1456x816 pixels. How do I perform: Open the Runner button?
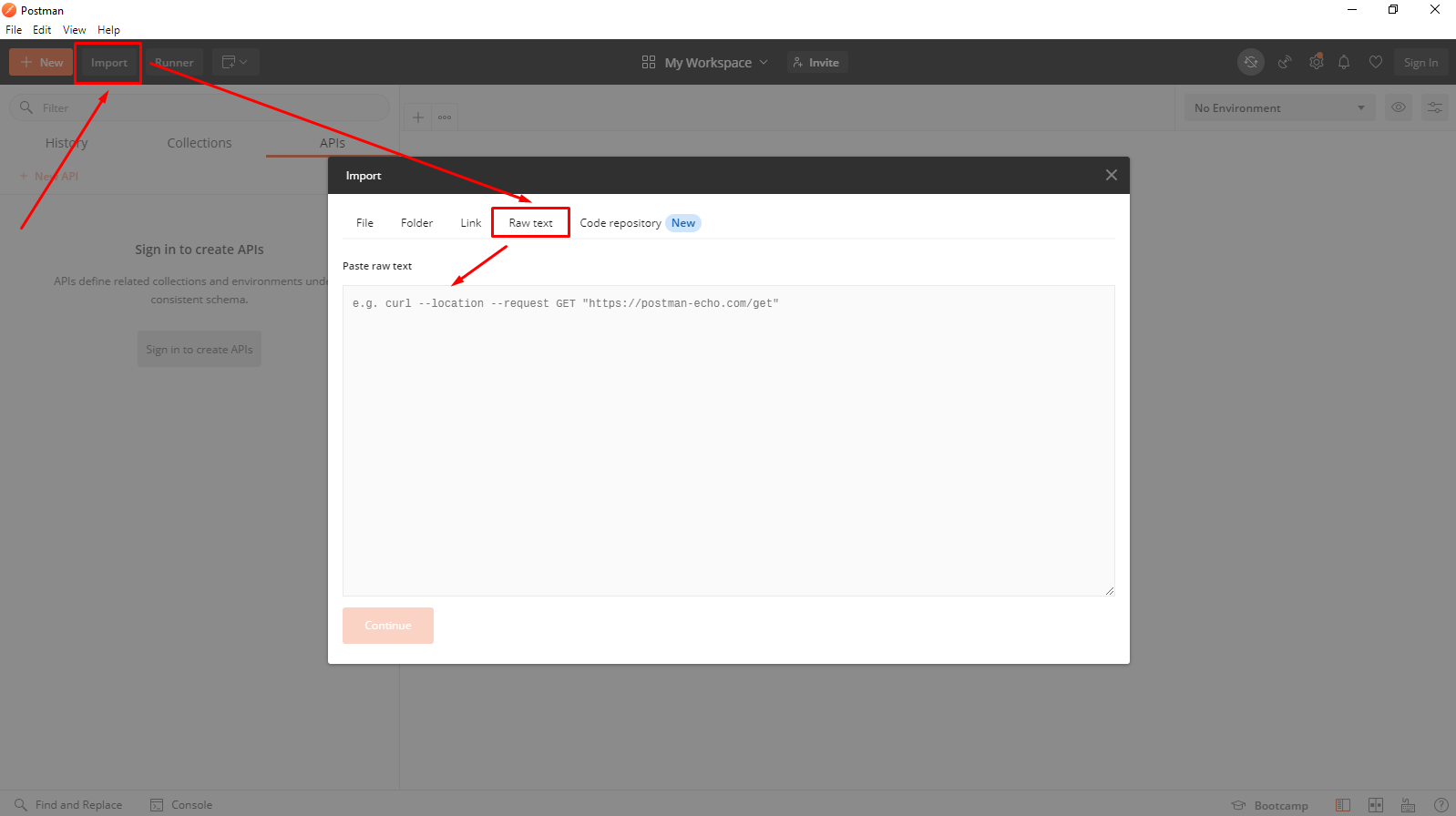click(174, 62)
